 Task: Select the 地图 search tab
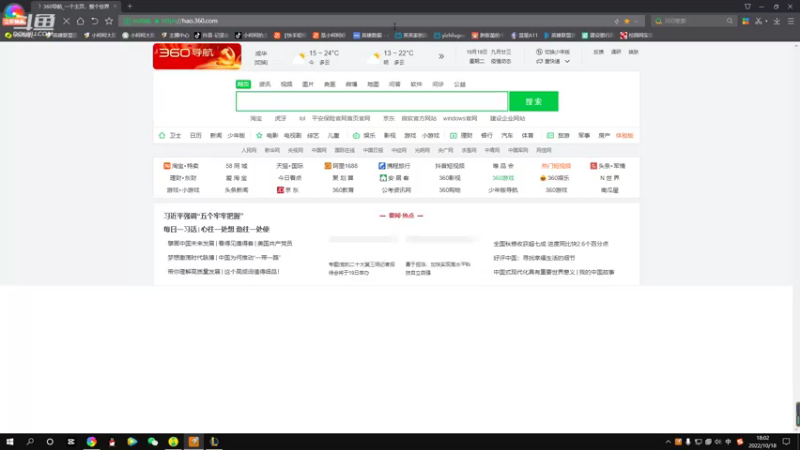[373, 84]
